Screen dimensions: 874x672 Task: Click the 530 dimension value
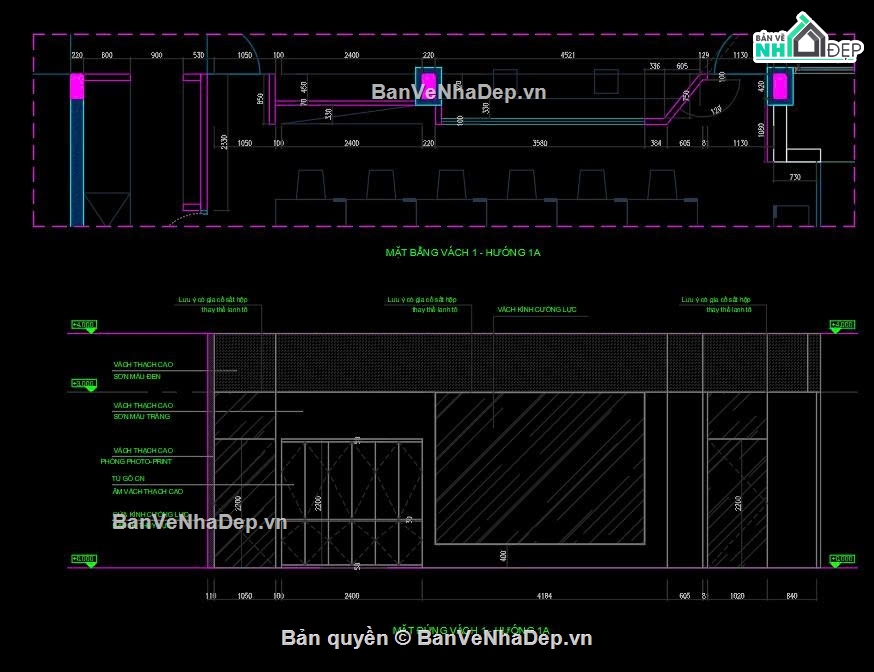(x=198, y=55)
